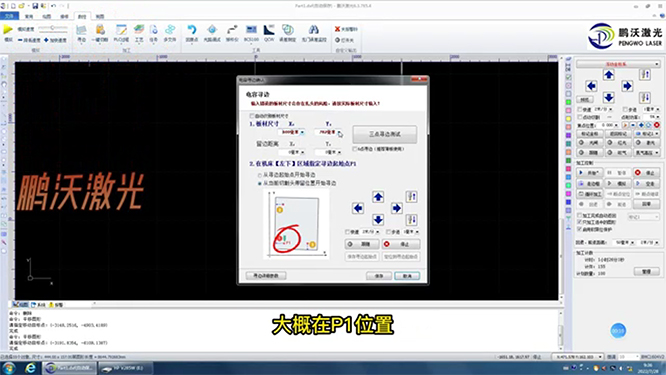Image resolution: width=666 pixels, height=375 pixels.
Task: Click the yellow play simulate icon in ribbon
Action: pos(8,29)
